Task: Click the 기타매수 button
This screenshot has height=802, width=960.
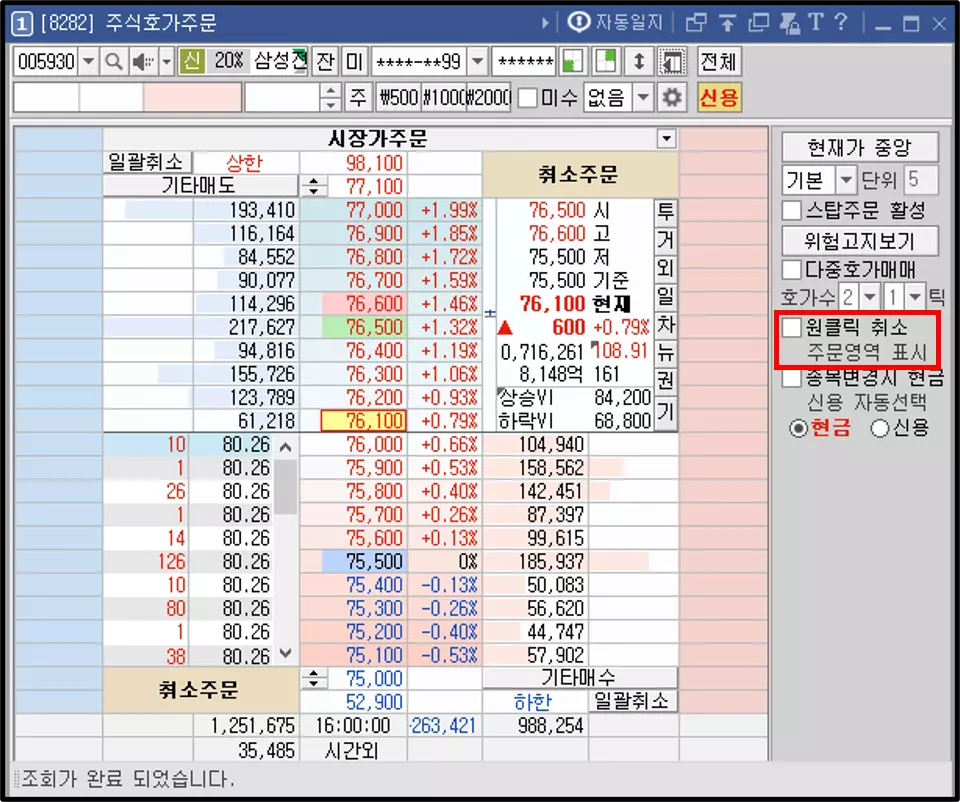Action: (580, 678)
